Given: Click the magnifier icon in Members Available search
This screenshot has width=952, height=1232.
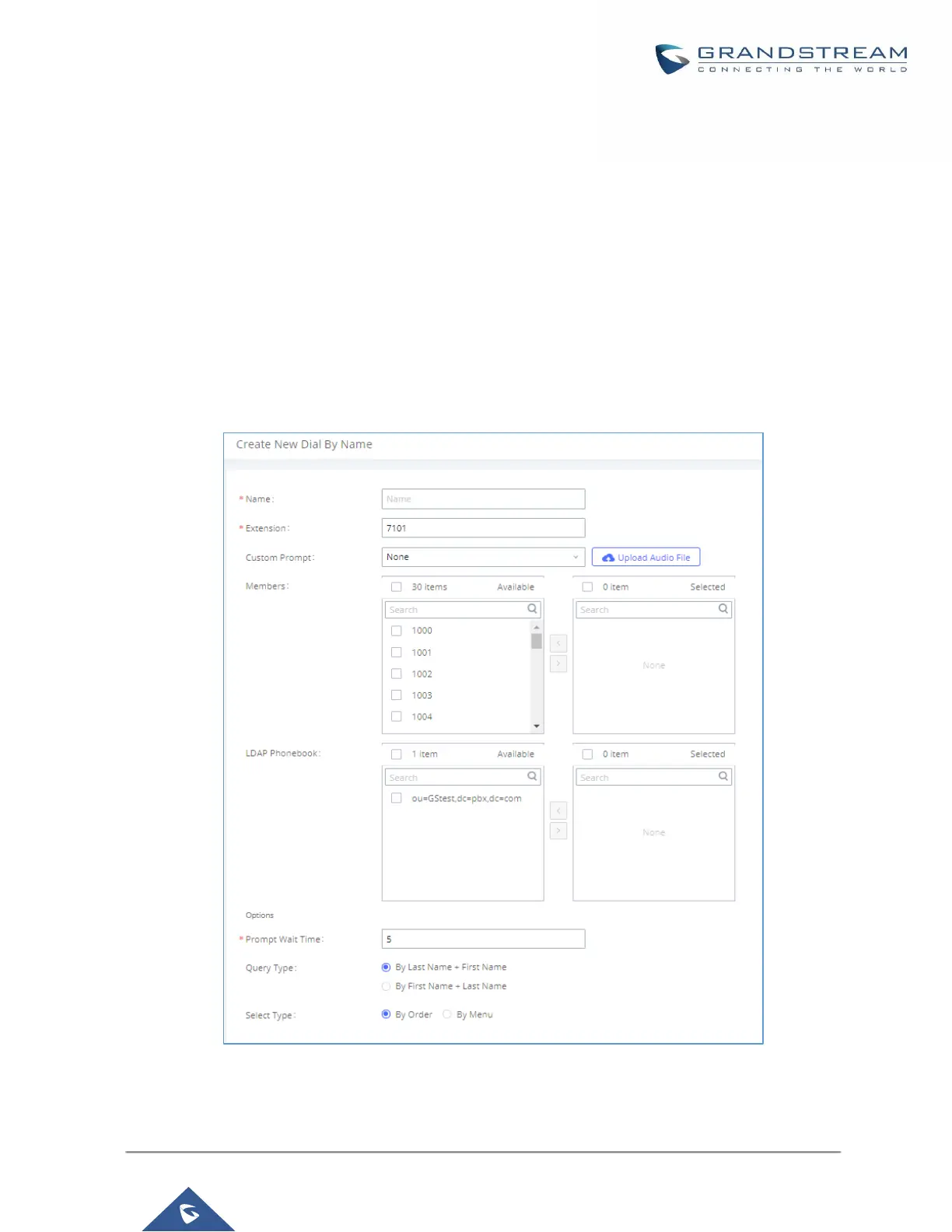Looking at the screenshot, I should coord(532,609).
